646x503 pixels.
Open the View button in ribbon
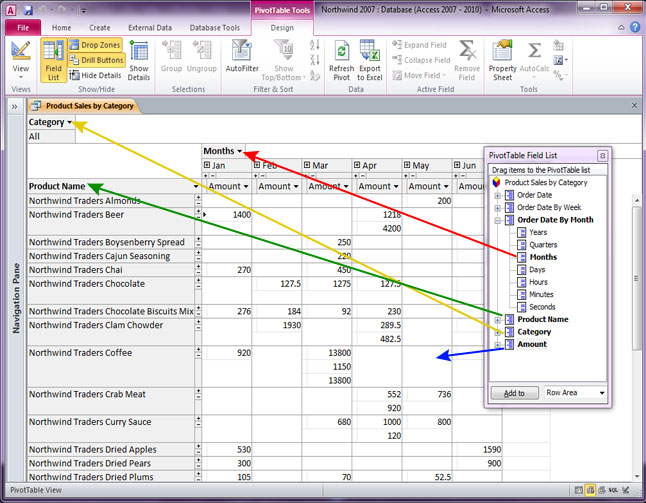point(21,59)
